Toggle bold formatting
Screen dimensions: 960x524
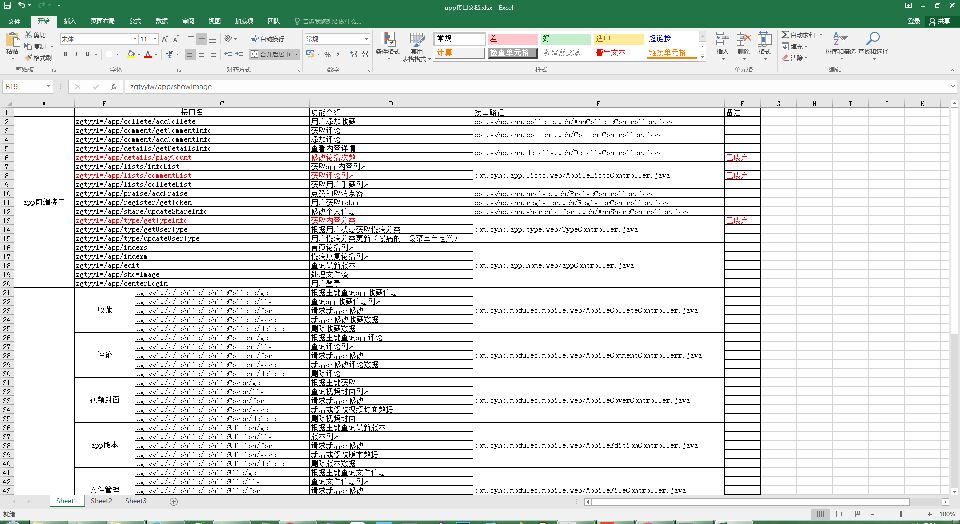pos(64,54)
